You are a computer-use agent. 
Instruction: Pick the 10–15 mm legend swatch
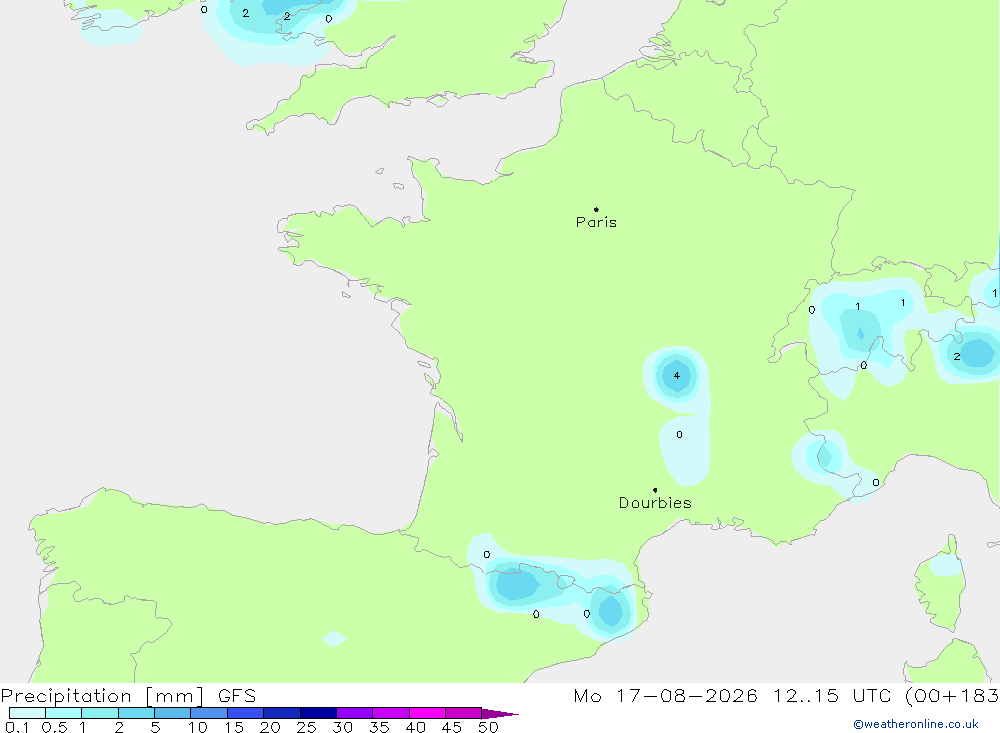point(209,713)
